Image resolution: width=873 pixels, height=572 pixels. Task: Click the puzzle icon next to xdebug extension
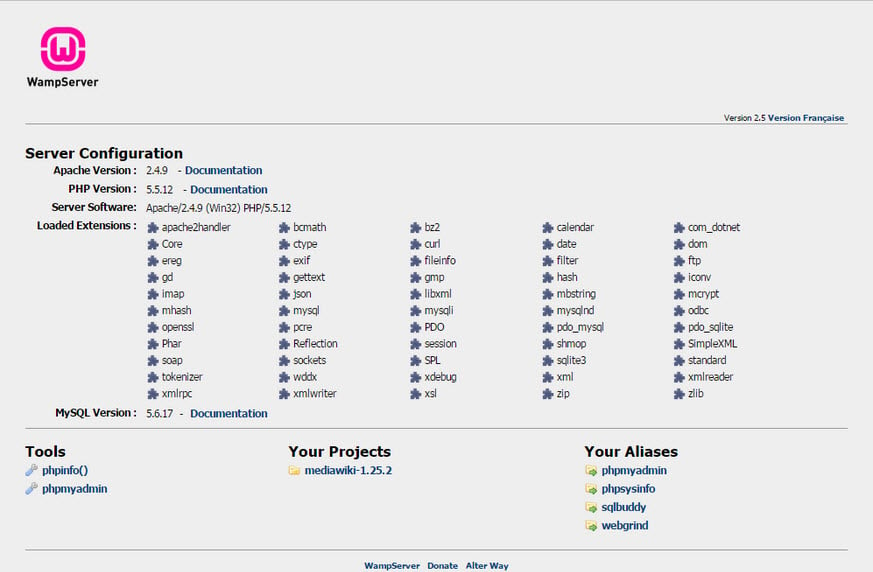click(416, 377)
